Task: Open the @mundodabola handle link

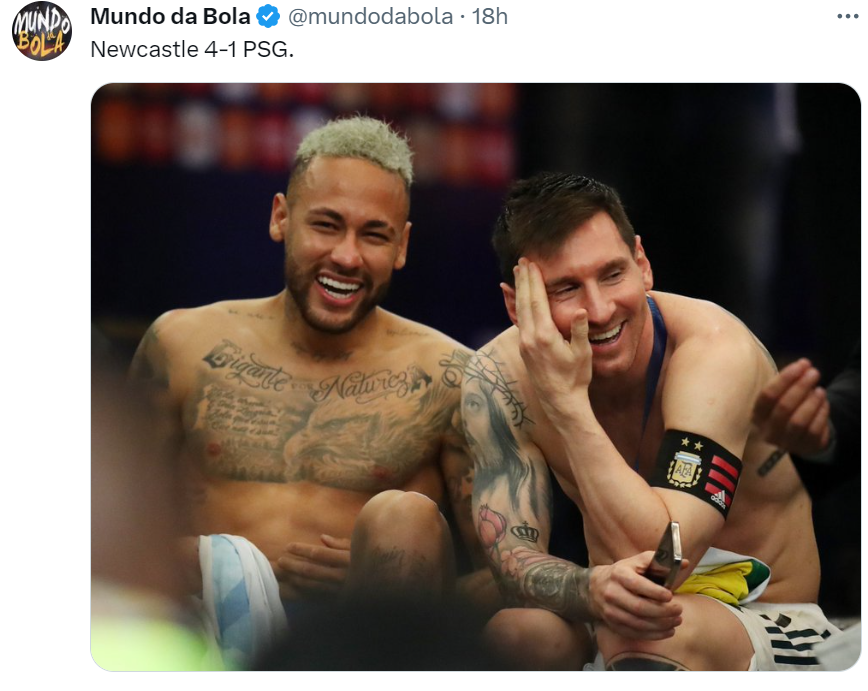Action: [x=370, y=17]
